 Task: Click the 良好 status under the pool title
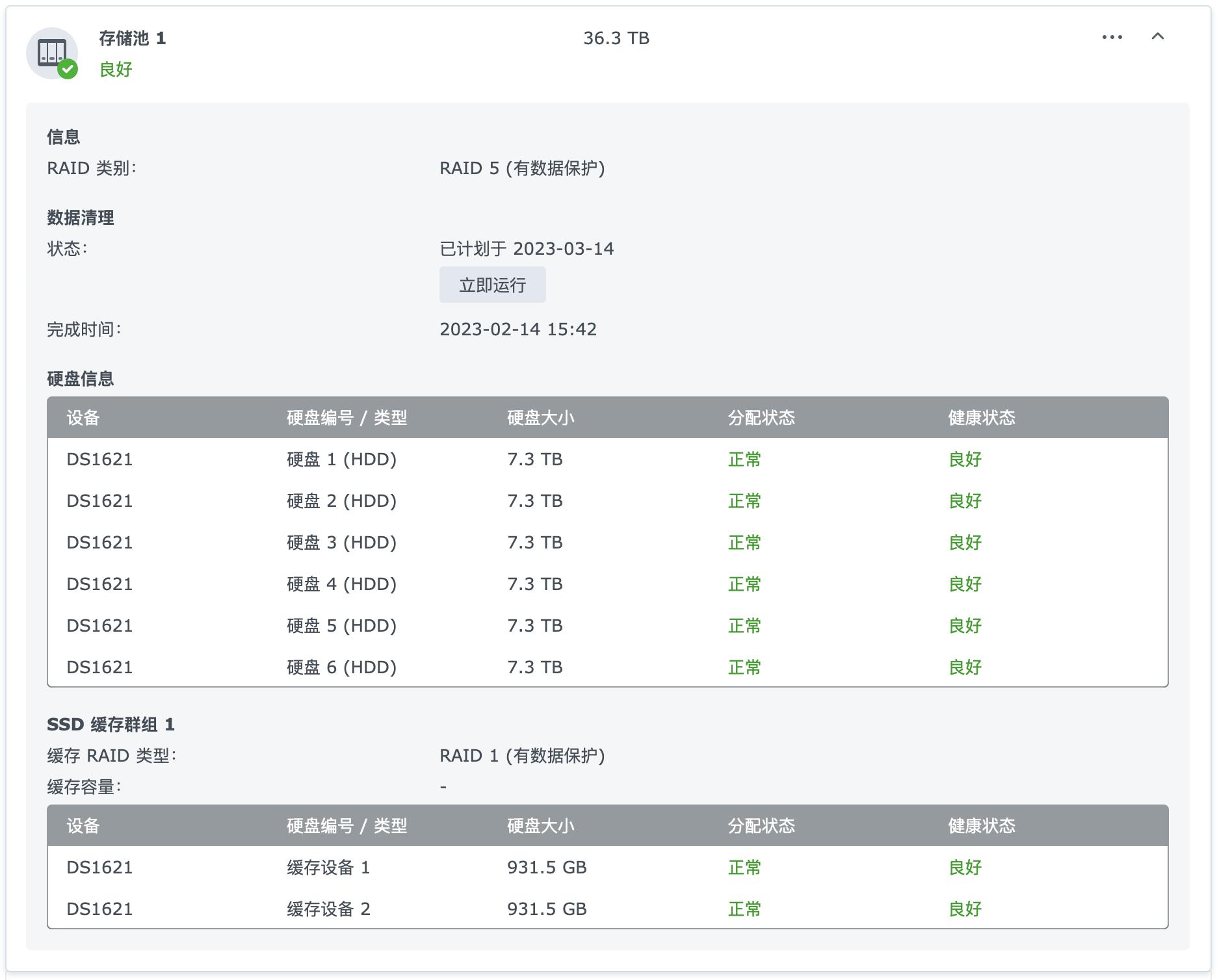click(115, 70)
